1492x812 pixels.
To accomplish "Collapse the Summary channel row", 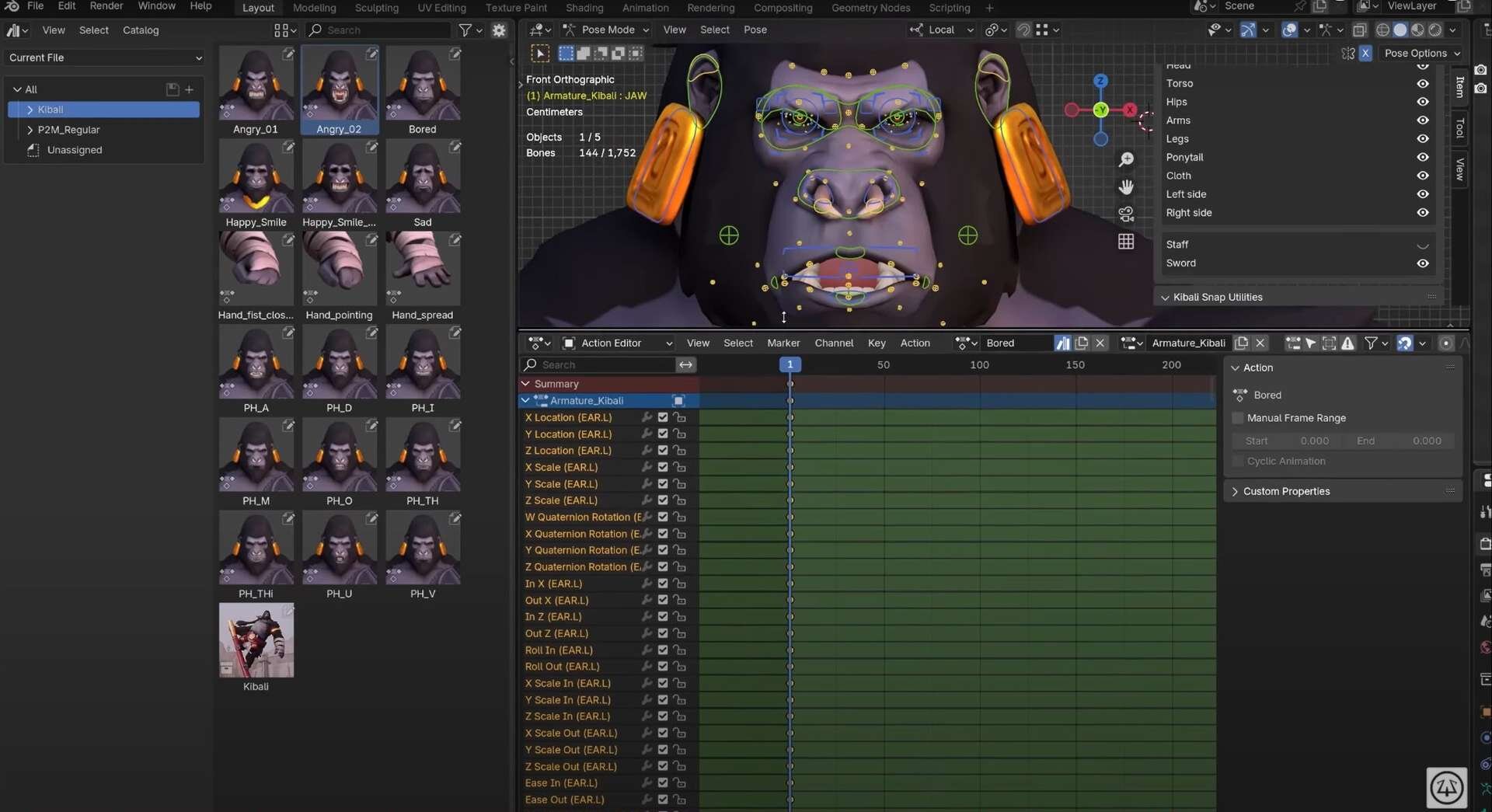I will tap(525, 384).
